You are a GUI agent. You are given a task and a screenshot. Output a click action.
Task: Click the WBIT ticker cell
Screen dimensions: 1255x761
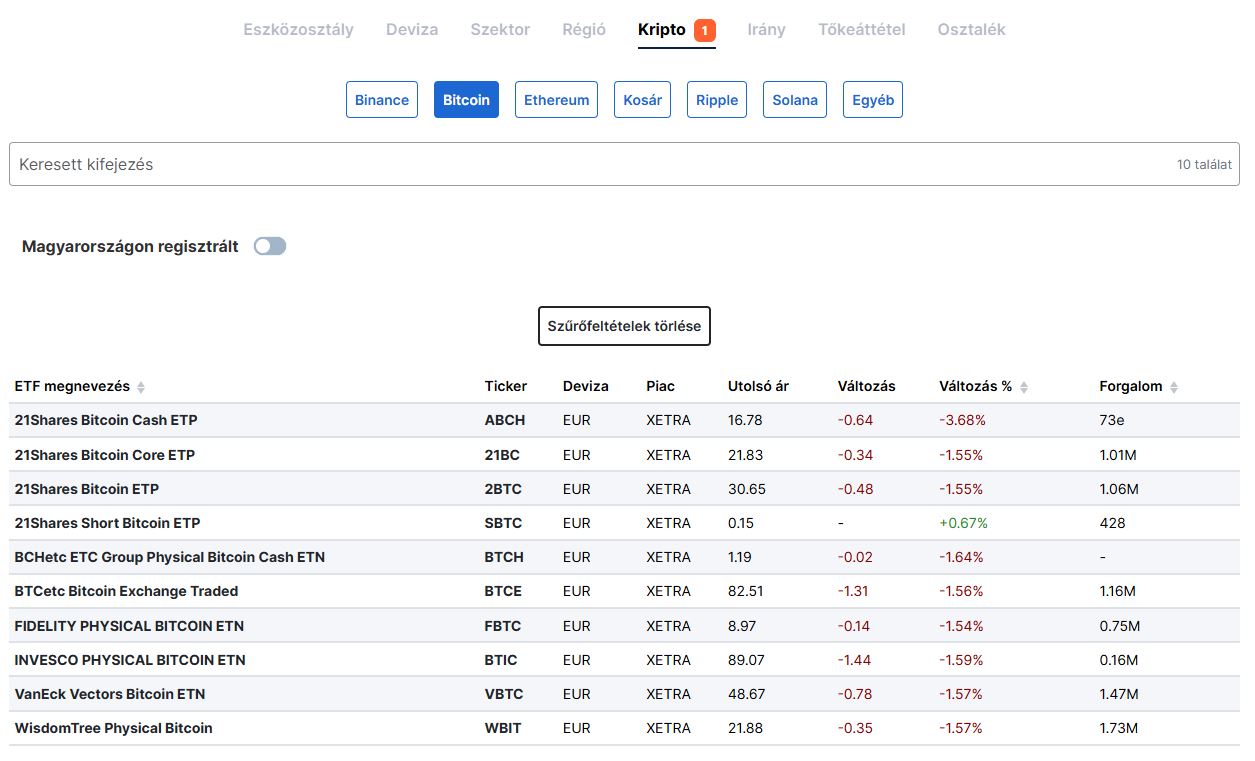pos(503,728)
